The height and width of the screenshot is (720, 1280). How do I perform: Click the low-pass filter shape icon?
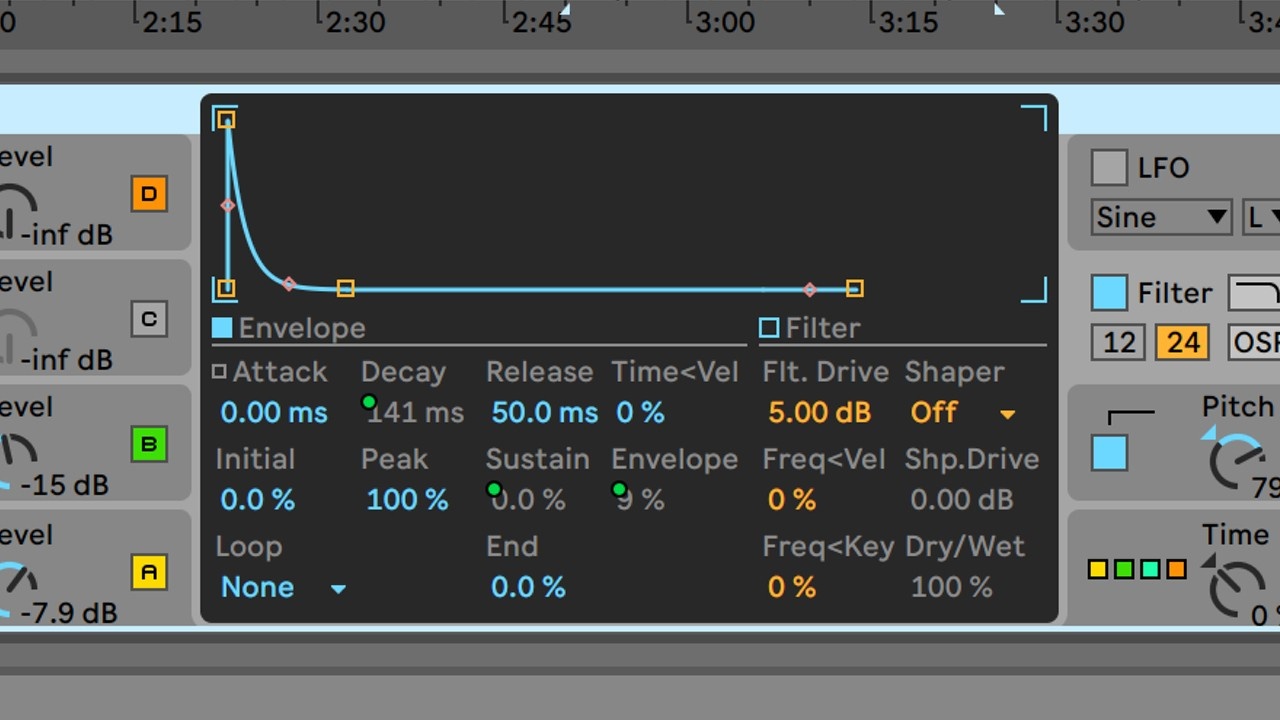pyautogui.click(x=1254, y=293)
